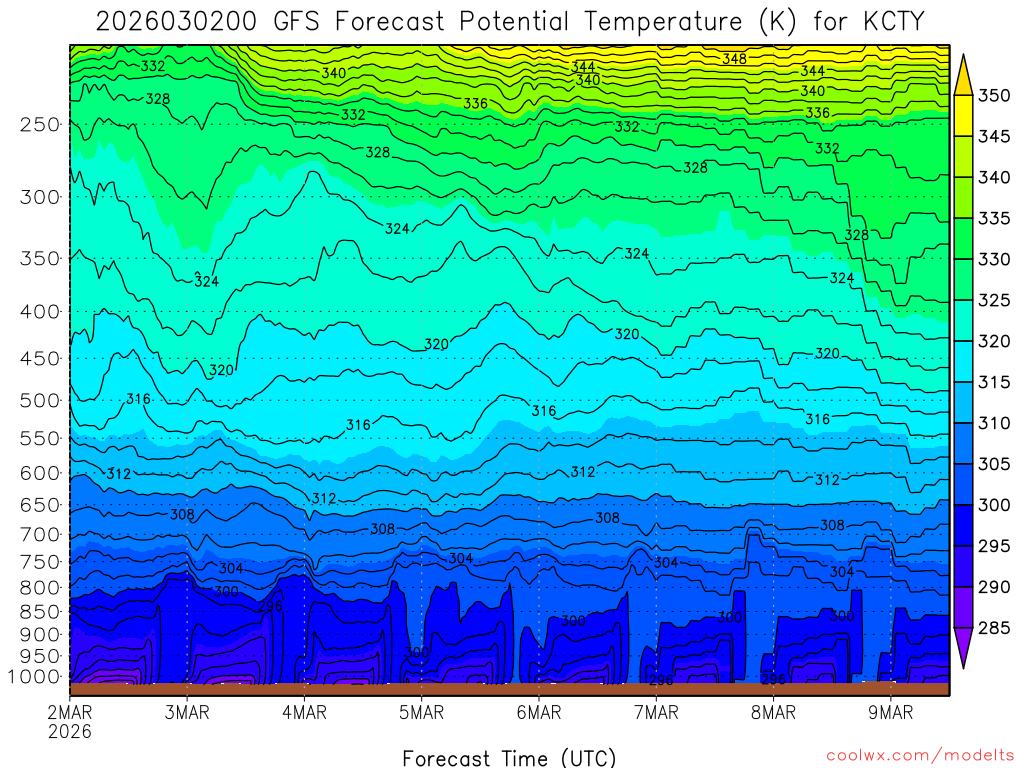Image resolution: width=1024 pixels, height=768 pixels.
Task: Select the 9MAR time axis label
Action: (891, 712)
